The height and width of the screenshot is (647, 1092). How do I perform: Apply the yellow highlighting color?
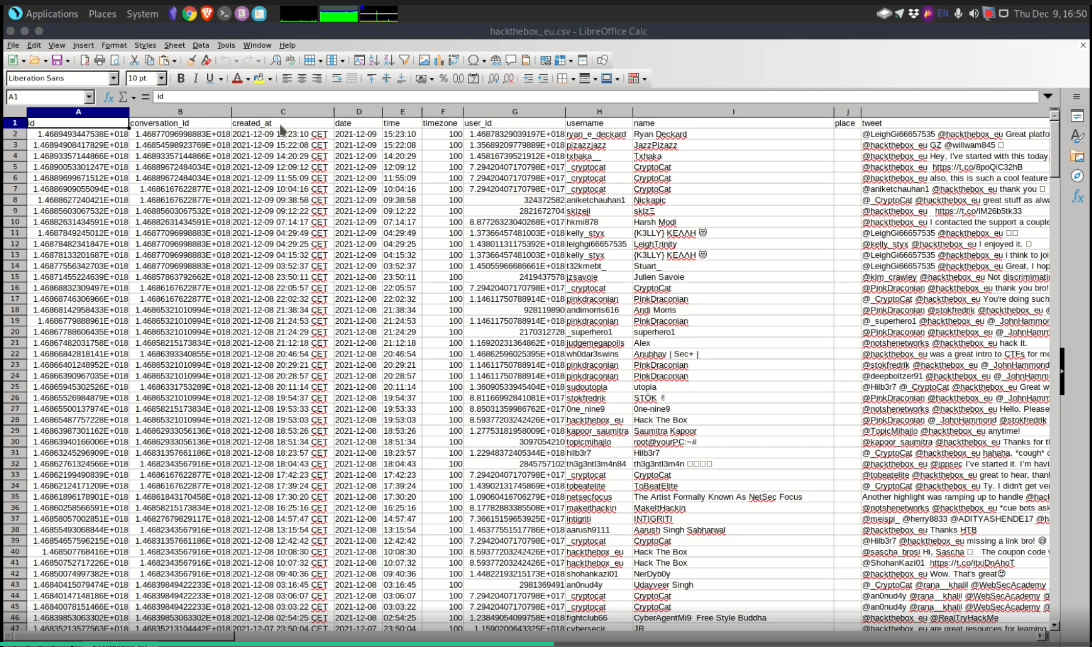click(x=259, y=79)
